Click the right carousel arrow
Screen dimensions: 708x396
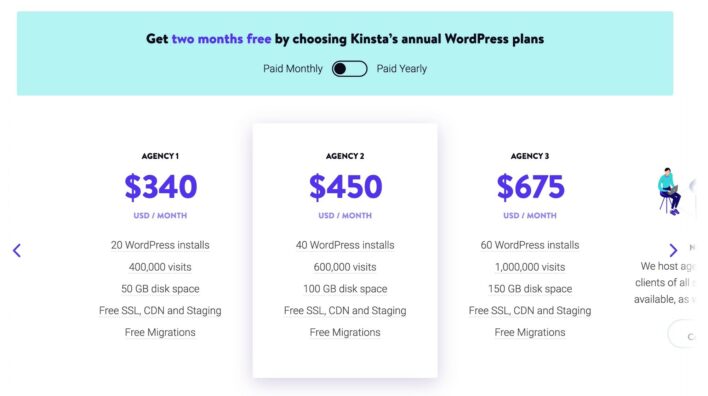tap(673, 250)
